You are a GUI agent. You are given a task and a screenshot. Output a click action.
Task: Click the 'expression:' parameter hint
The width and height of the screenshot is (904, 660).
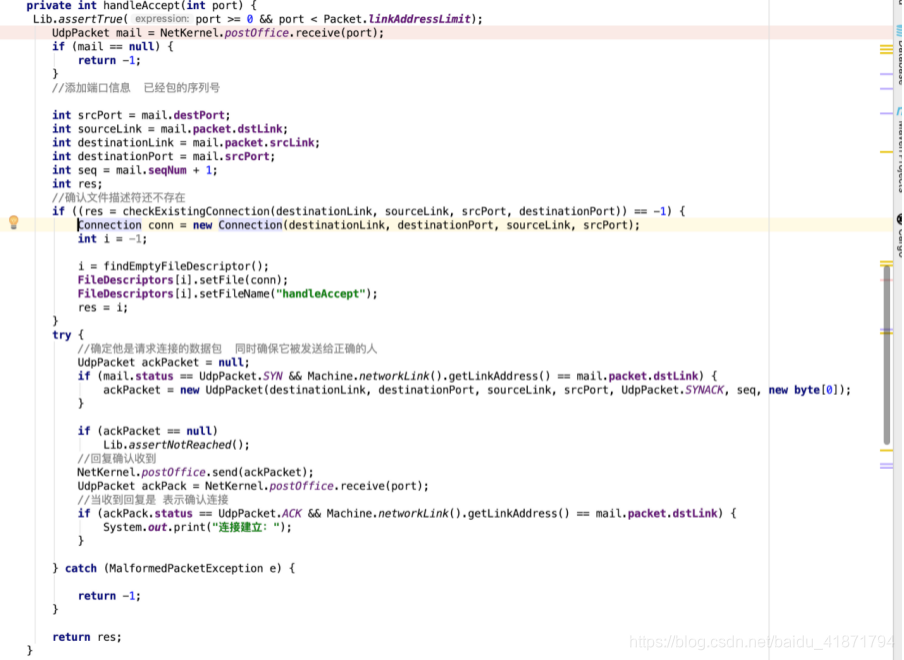[162, 19]
